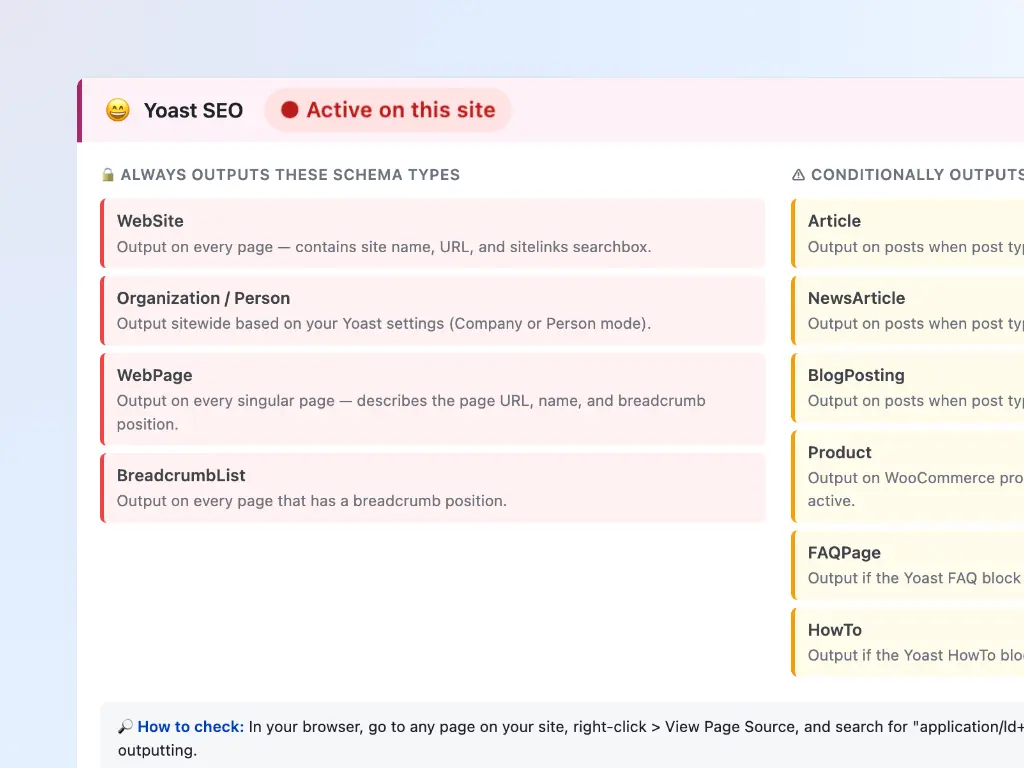Select the BreadcrumbList schema card
The image size is (1024, 768).
pyautogui.click(x=432, y=488)
